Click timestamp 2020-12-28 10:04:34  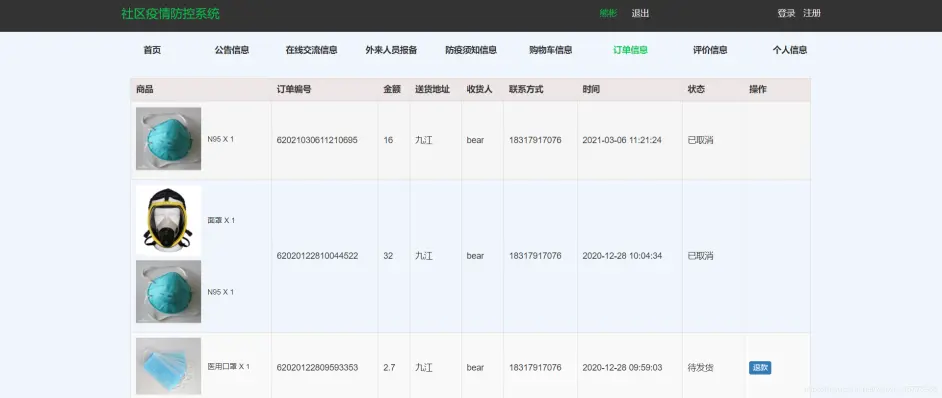tap(622, 256)
